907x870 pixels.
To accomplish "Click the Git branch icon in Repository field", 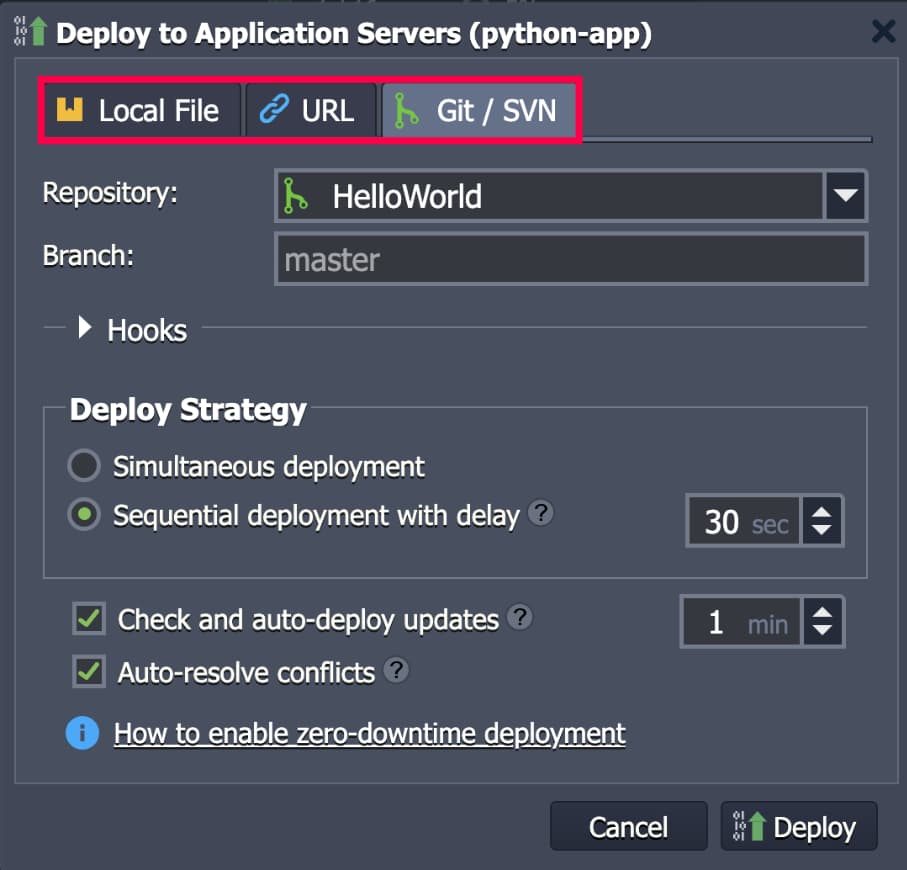I will pos(296,195).
